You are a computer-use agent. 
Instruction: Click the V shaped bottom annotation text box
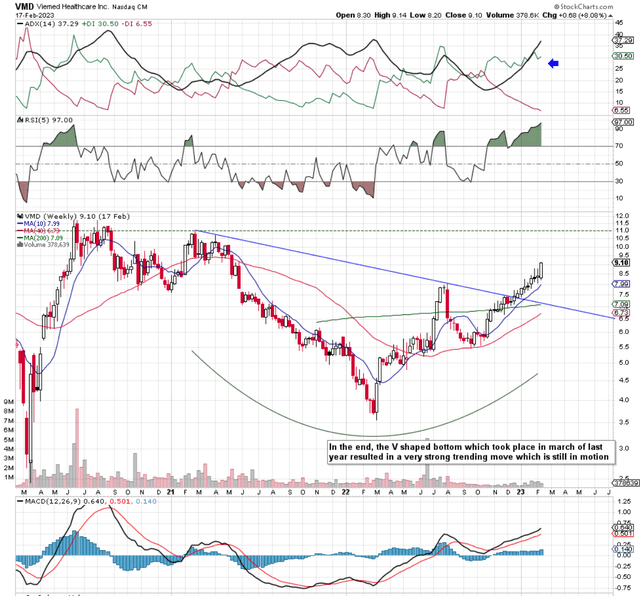click(x=471, y=452)
